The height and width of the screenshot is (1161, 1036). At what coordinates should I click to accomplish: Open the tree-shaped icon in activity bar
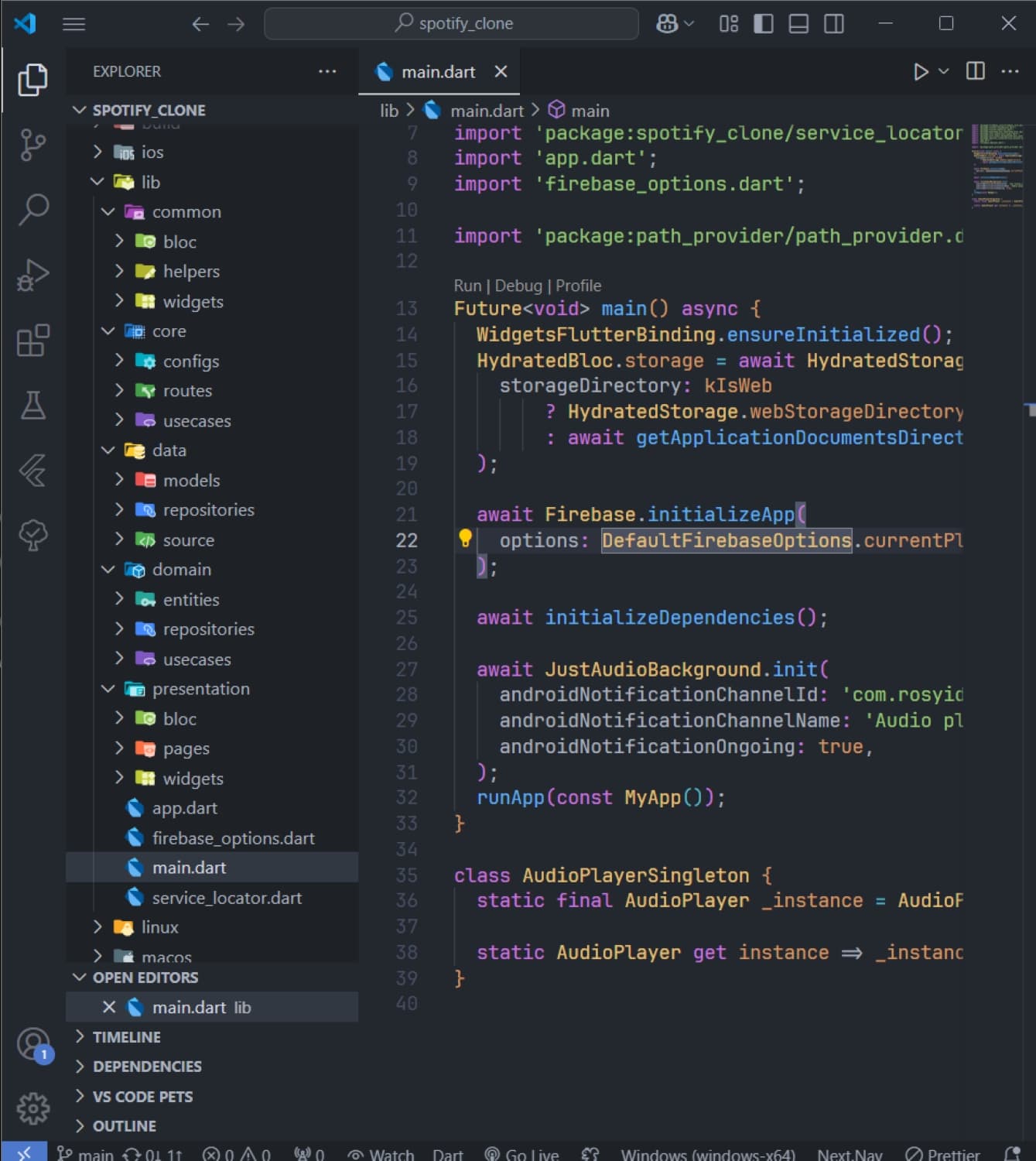[x=32, y=535]
